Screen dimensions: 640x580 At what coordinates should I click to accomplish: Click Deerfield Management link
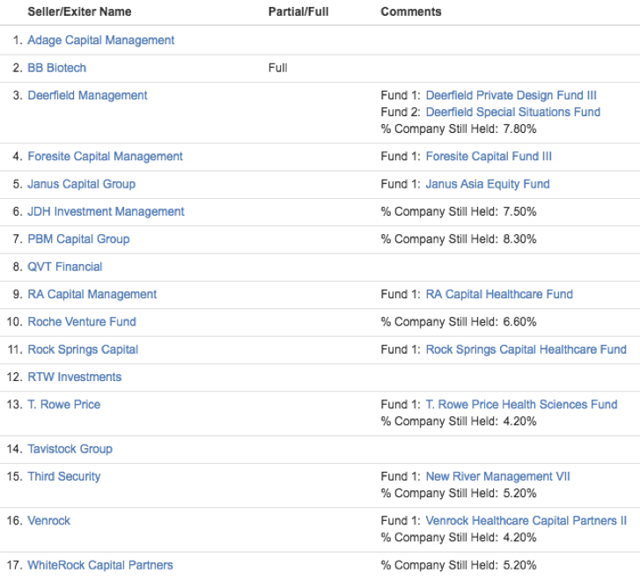(87, 96)
